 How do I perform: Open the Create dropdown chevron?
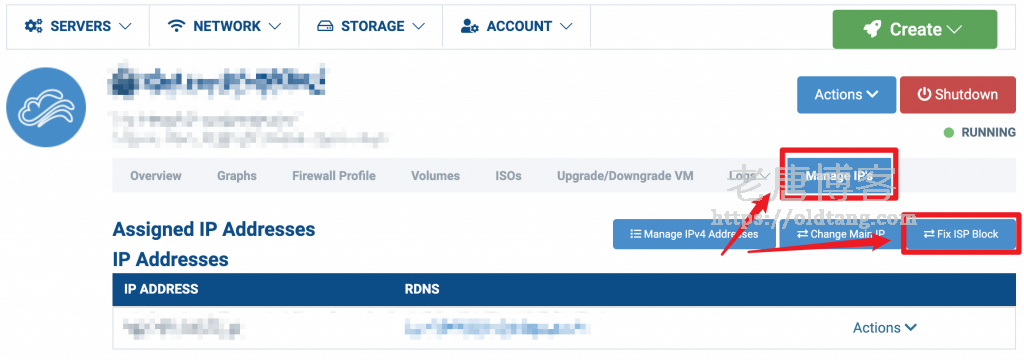coord(954,29)
